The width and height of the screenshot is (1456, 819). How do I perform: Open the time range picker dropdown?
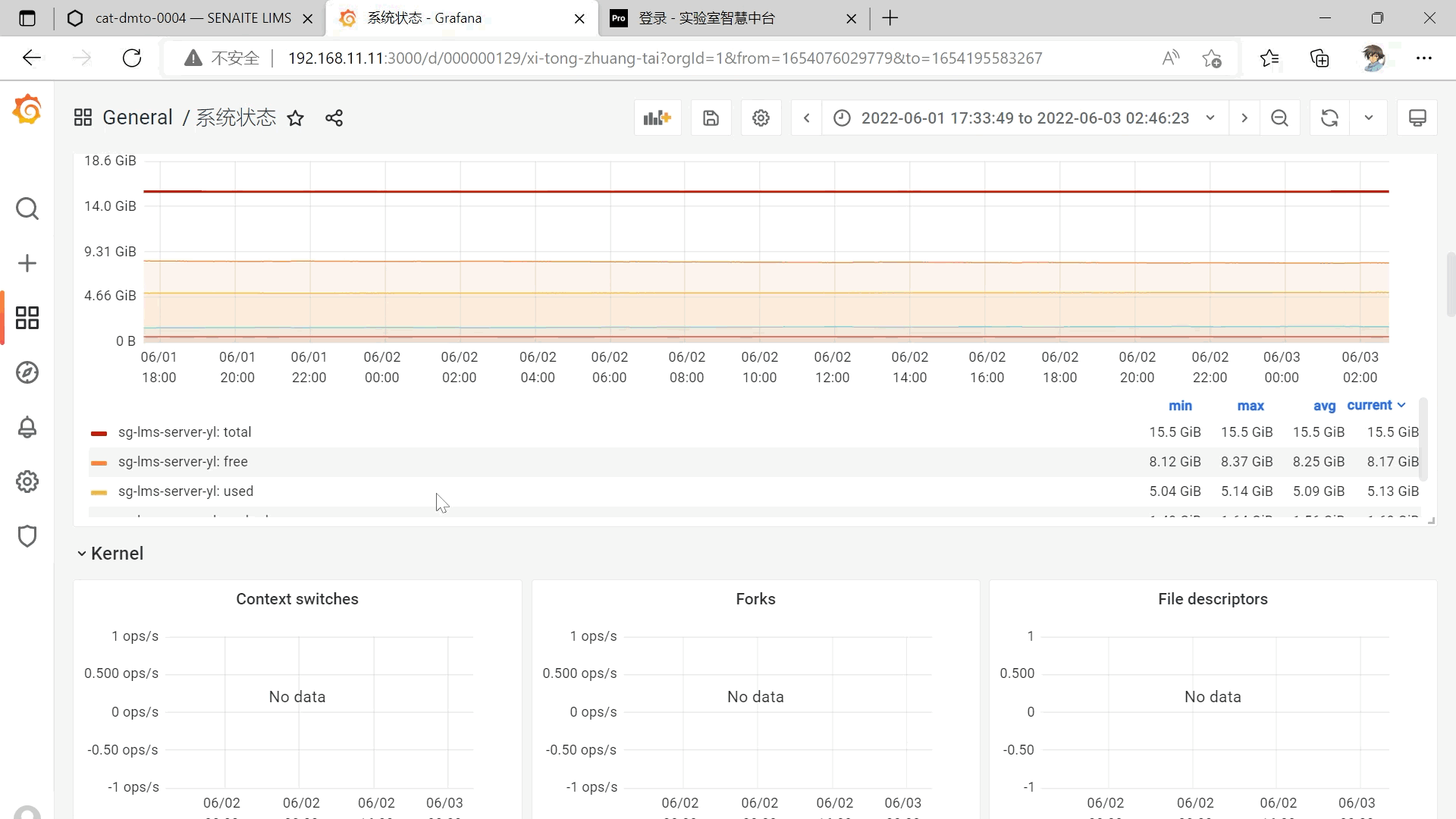1024,118
